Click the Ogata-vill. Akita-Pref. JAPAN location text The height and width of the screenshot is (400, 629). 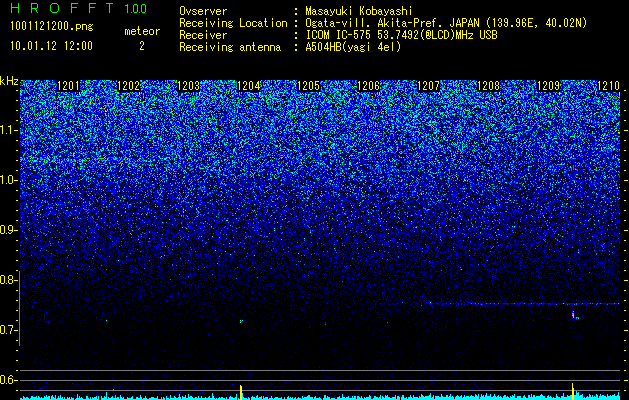pos(446,23)
